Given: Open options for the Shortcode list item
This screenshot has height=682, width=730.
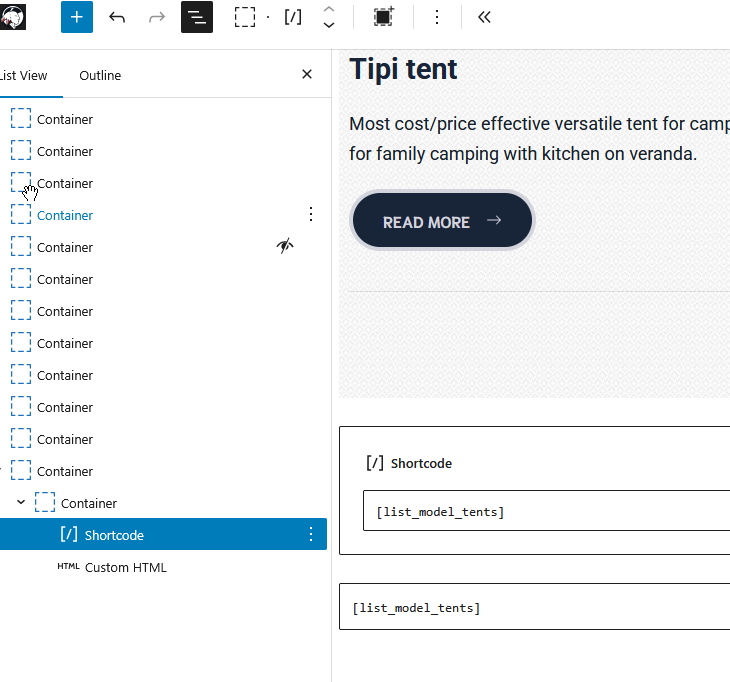Looking at the screenshot, I should pyautogui.click(x=311, y=535).
